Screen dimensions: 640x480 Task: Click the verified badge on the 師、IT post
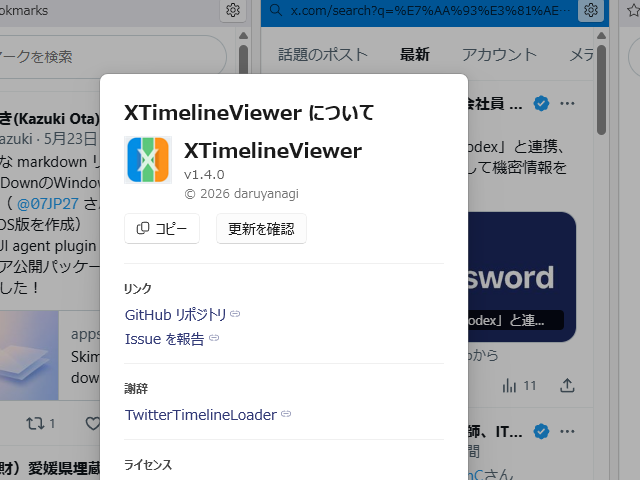(541, 431)
